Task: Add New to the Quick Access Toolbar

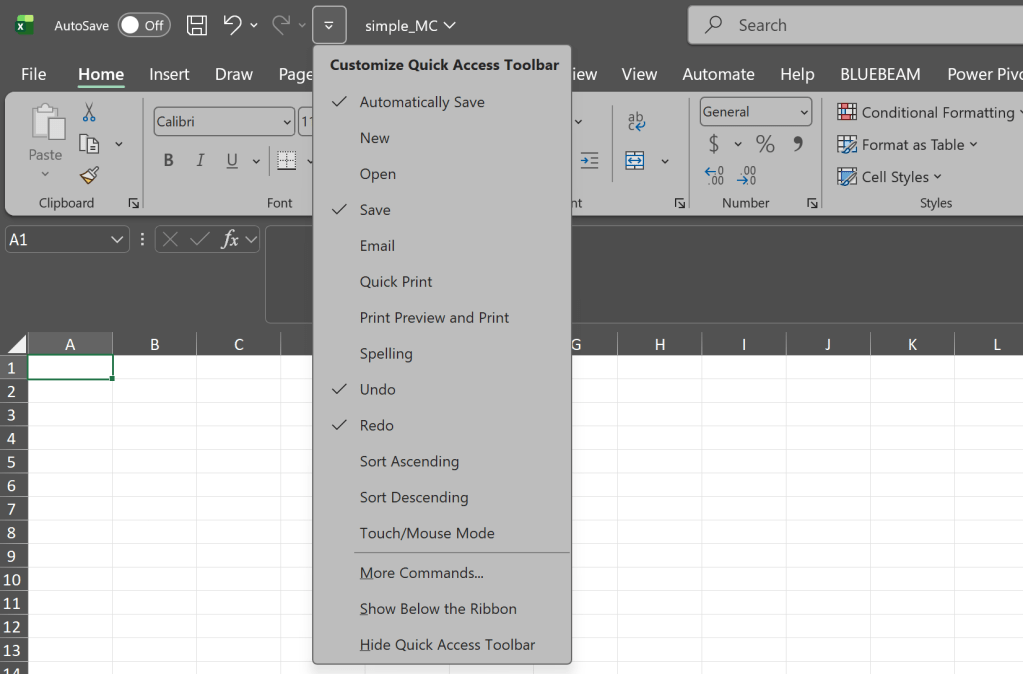Action: click(442, 138)
